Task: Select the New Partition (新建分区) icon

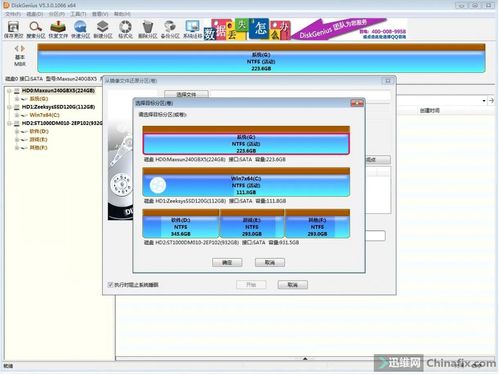Action: point(103,29)
